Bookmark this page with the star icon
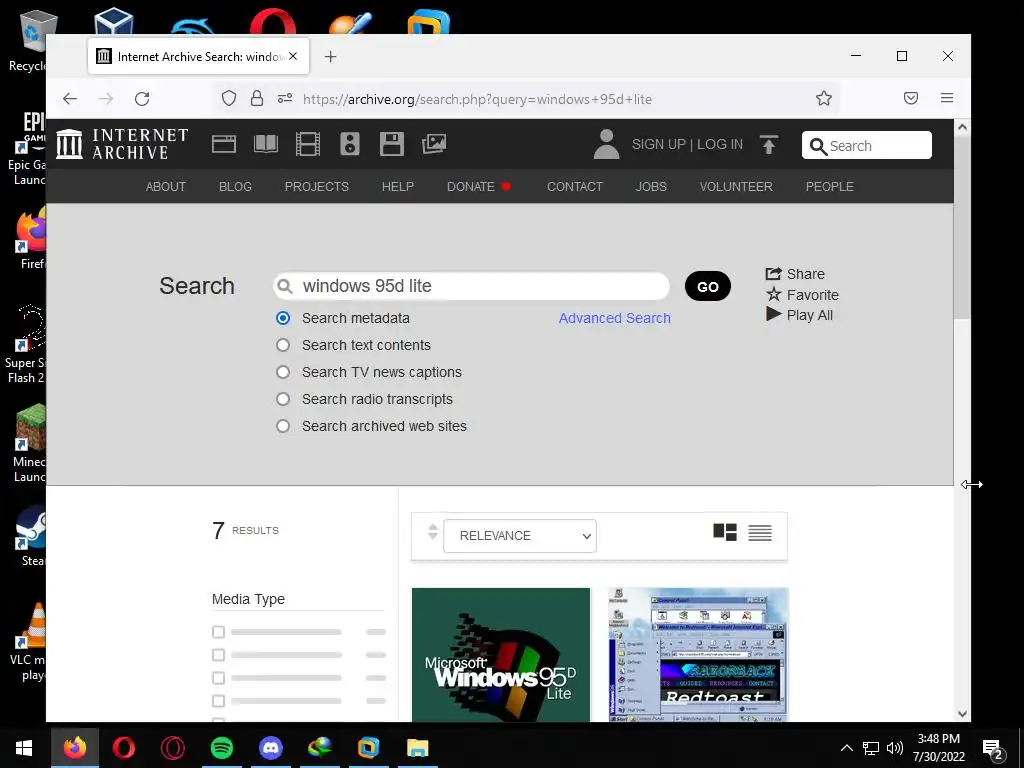The width and height of the screenshot is (1024, 768). tap(824, 99)
